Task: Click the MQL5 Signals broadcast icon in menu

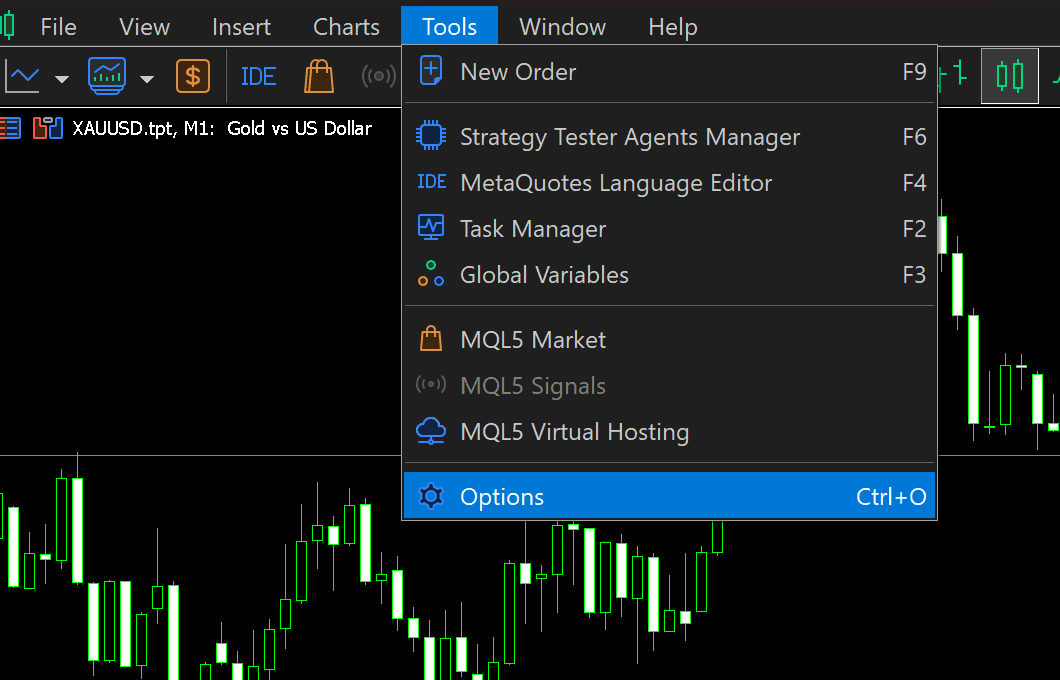Action: tap(431, 385)
